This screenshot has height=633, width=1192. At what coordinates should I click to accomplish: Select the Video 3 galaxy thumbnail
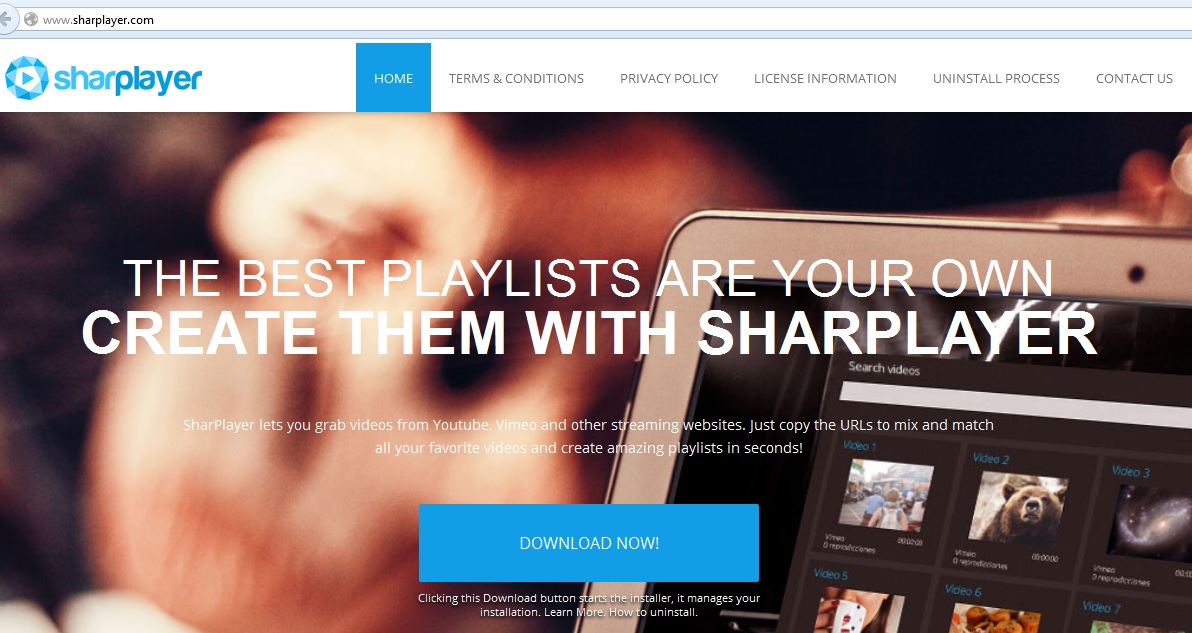click(1149, 524)
